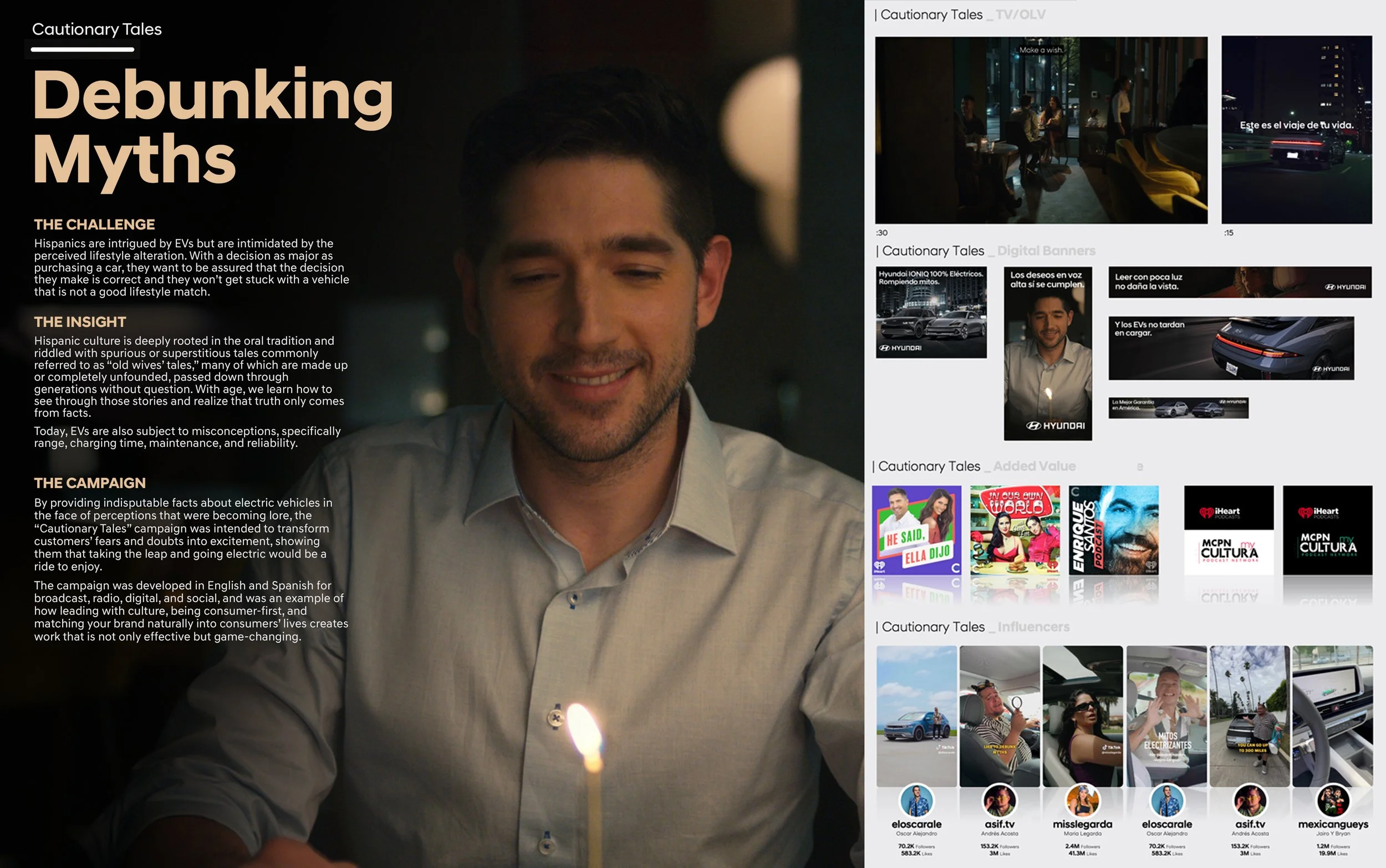
Task: Click the first eloscarale profile avatar
Action: click(916, 800)
